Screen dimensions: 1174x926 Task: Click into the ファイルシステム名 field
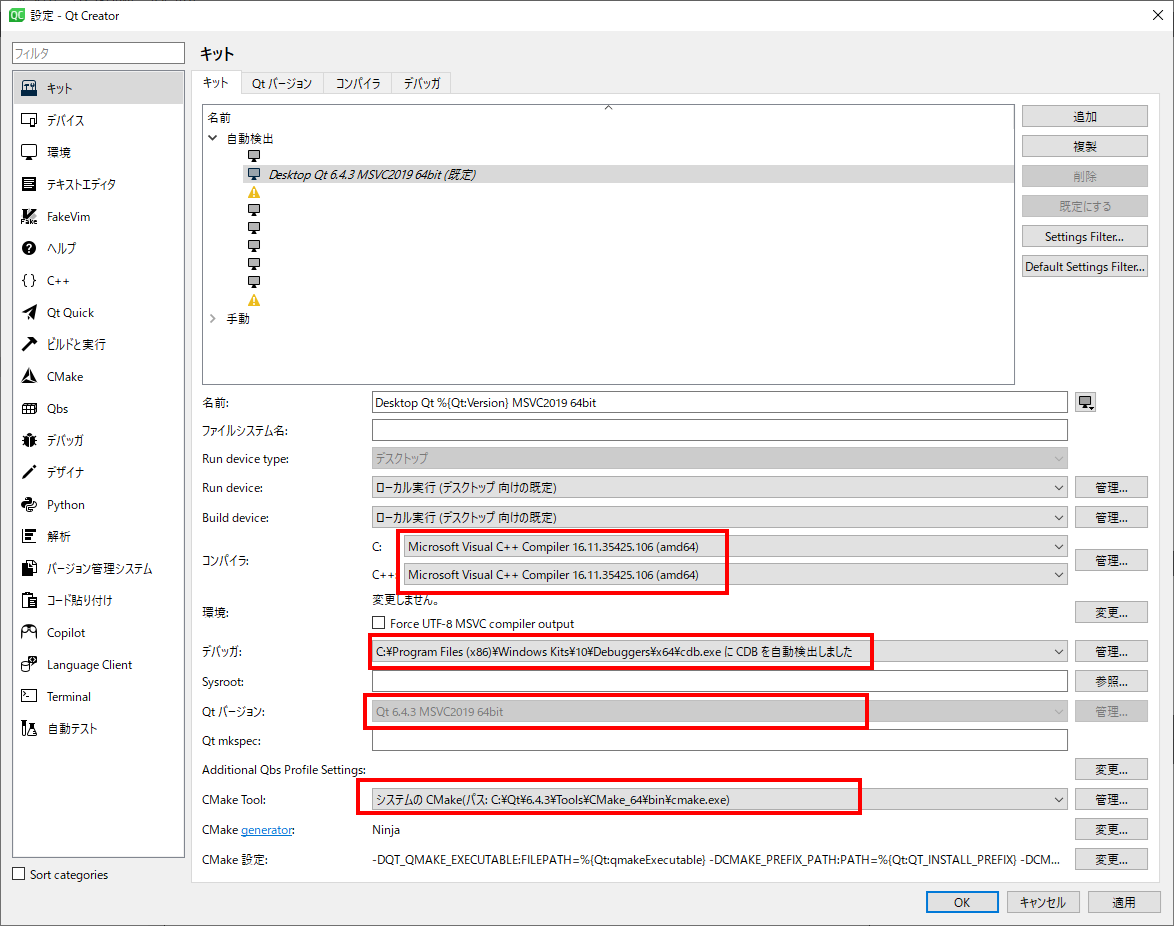[x=720, y=430]
